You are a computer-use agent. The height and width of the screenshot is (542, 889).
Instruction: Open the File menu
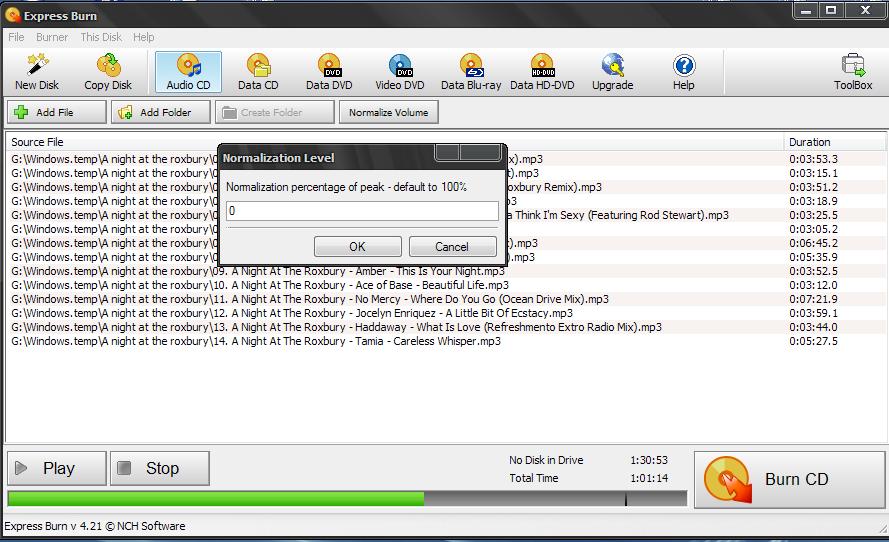pos(16,37)
